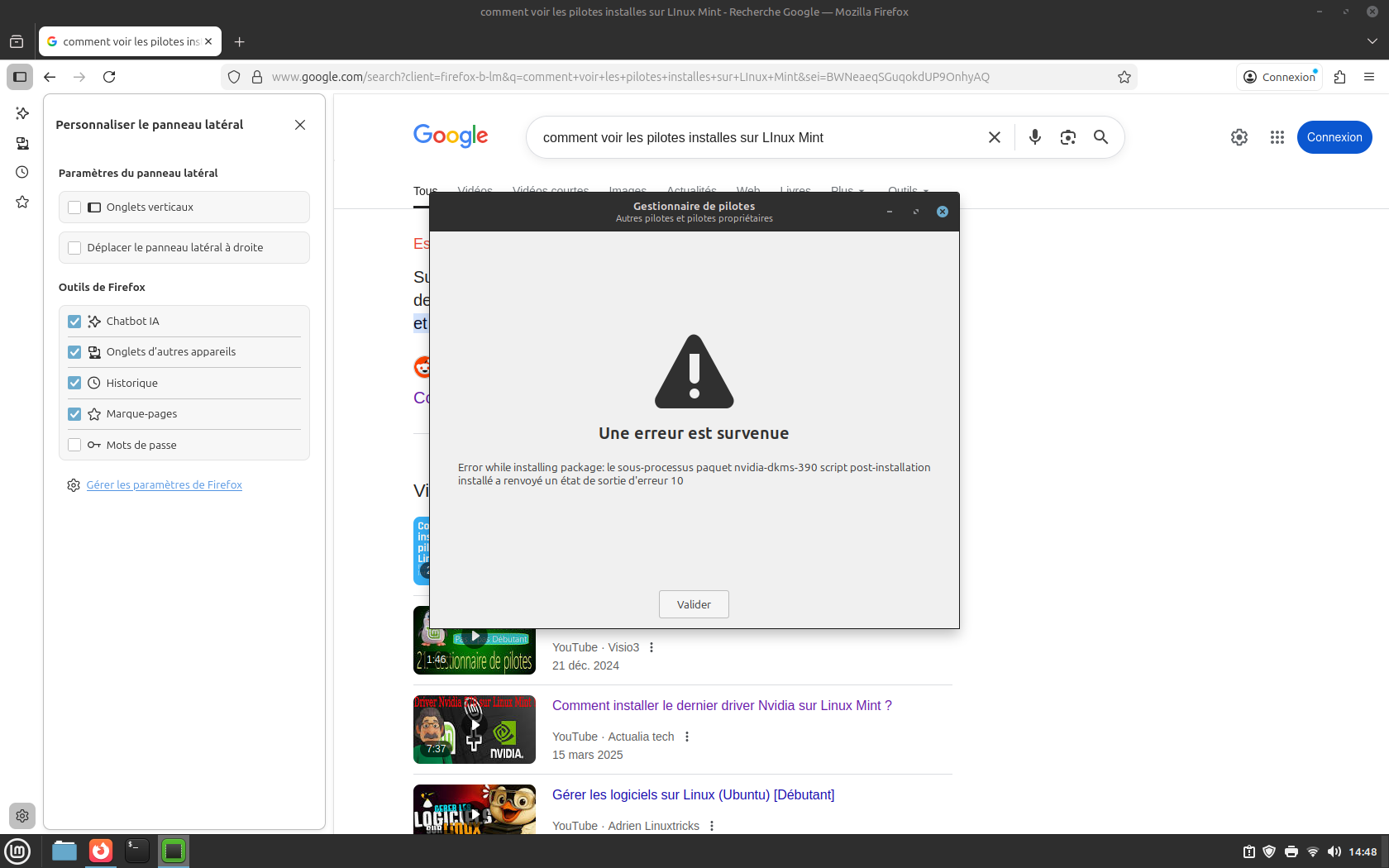Click the Firefox sidebar toggle icon
The image size is (1389, 868).
pyautogui.click(x=20, y=77)
